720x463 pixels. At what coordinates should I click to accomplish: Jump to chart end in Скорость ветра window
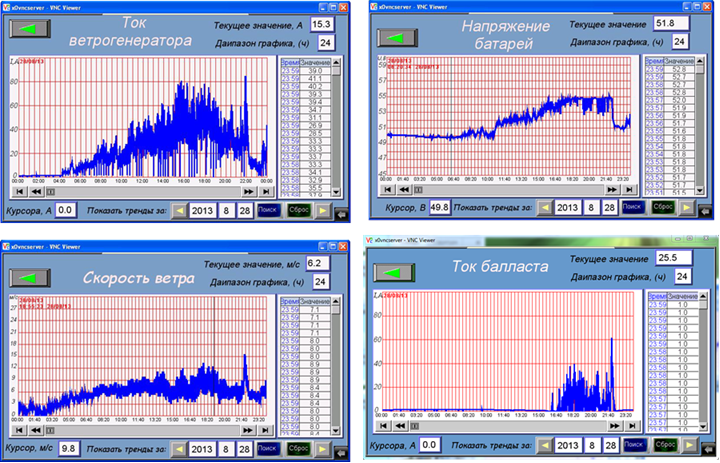[265, 430]
